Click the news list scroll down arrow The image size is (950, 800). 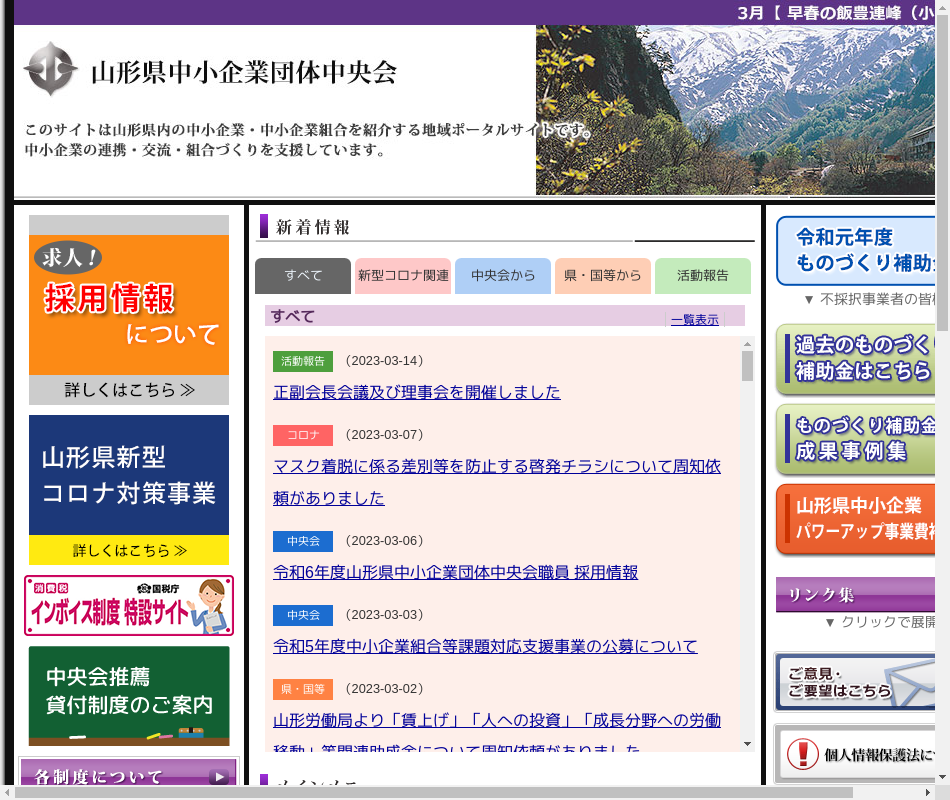coord(747,744)
